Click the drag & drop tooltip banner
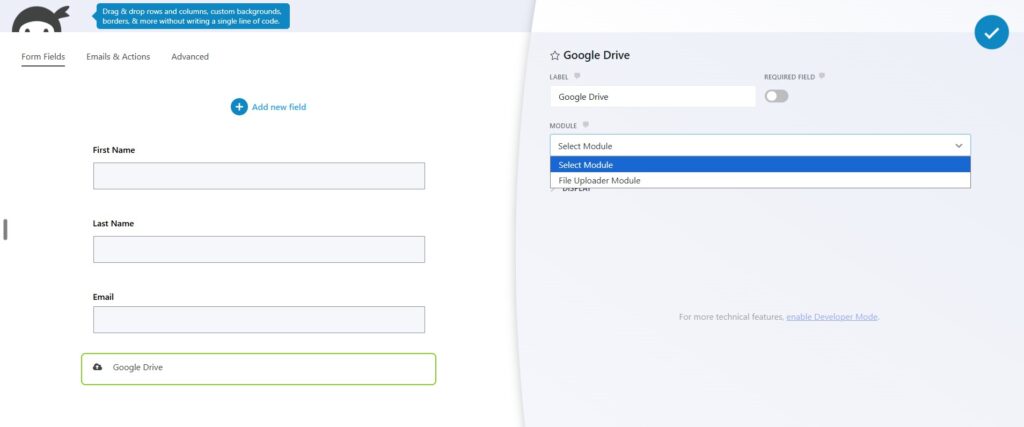The width and height of the screenshot is (1024, 427). pyautogui.click(x=193, y=16)
